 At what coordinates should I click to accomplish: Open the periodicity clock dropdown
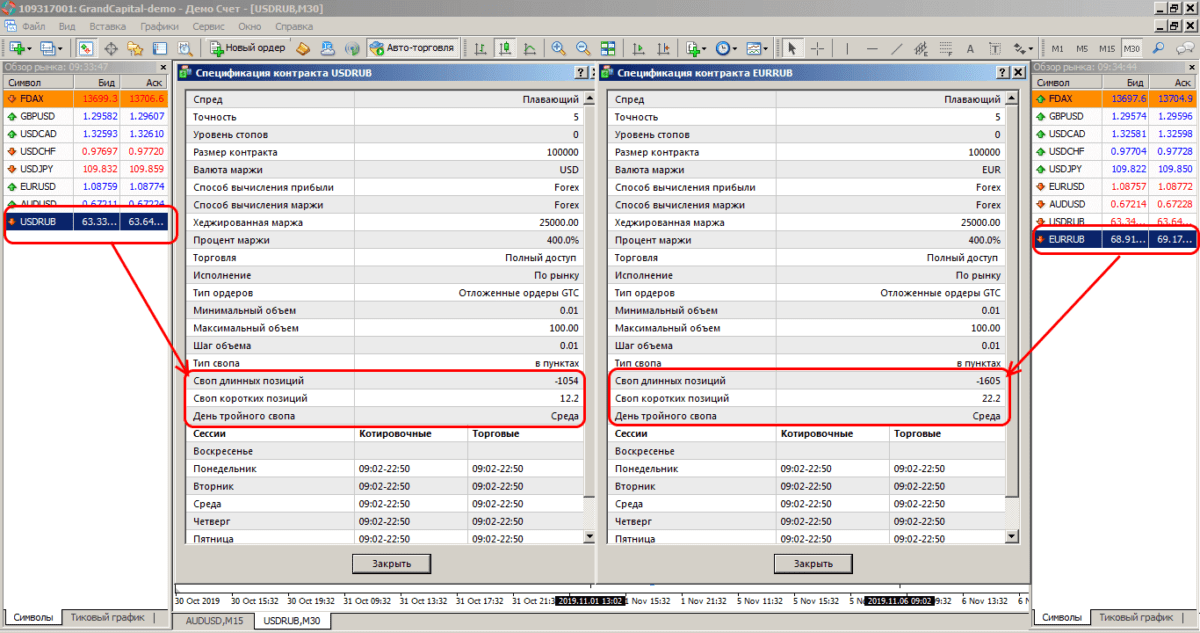735,47
